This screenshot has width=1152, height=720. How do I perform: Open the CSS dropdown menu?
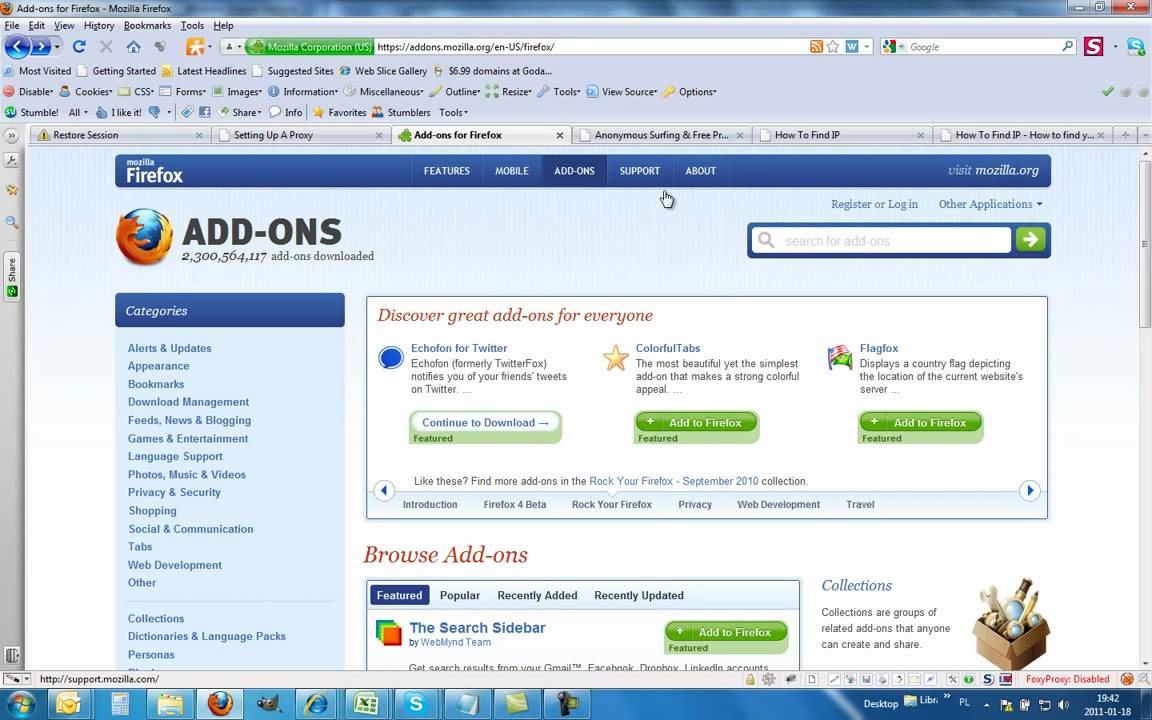[x=136, y=92]
